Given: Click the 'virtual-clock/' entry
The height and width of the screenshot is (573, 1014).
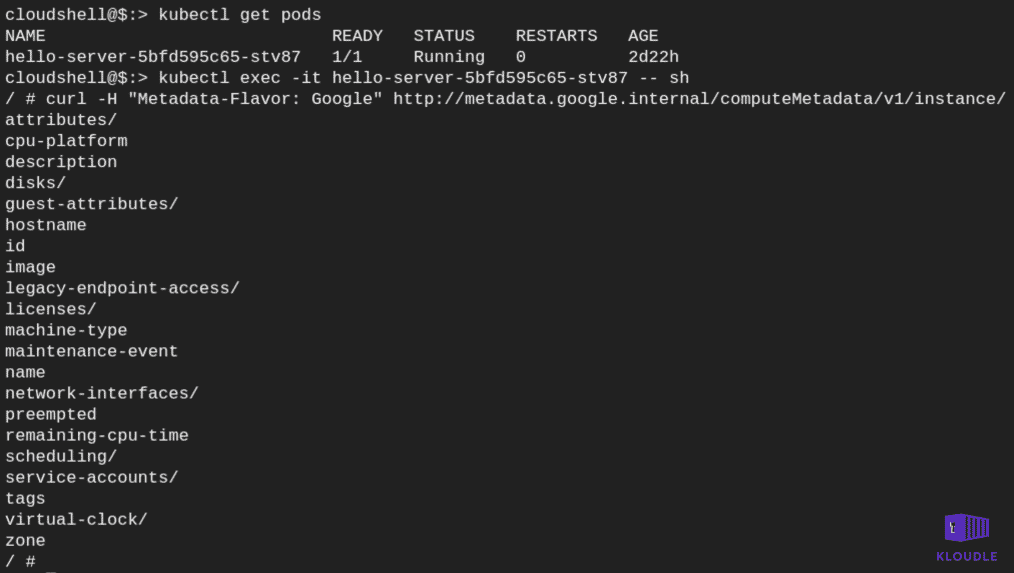Looking at the screenshot, I should click(x=76, y=520).
